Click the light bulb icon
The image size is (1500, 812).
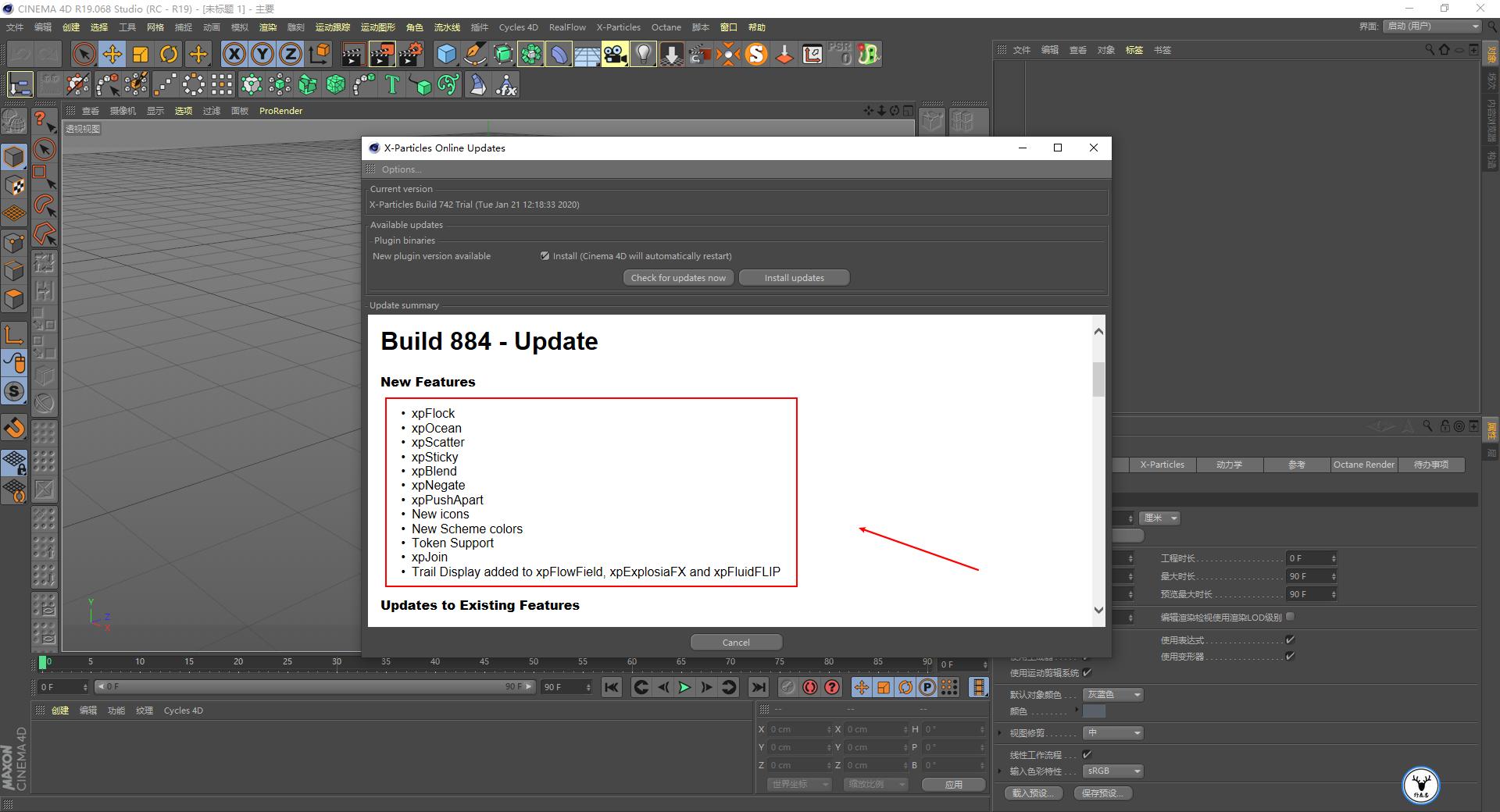pyautogui.click(x=643, y=54)
